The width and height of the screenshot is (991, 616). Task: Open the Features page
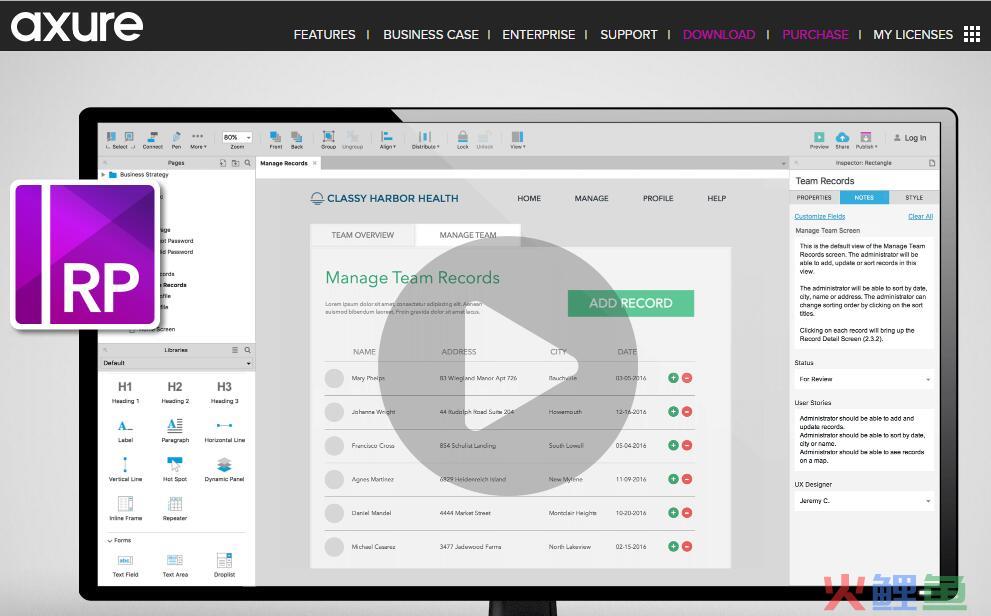[x=324, y=35]
